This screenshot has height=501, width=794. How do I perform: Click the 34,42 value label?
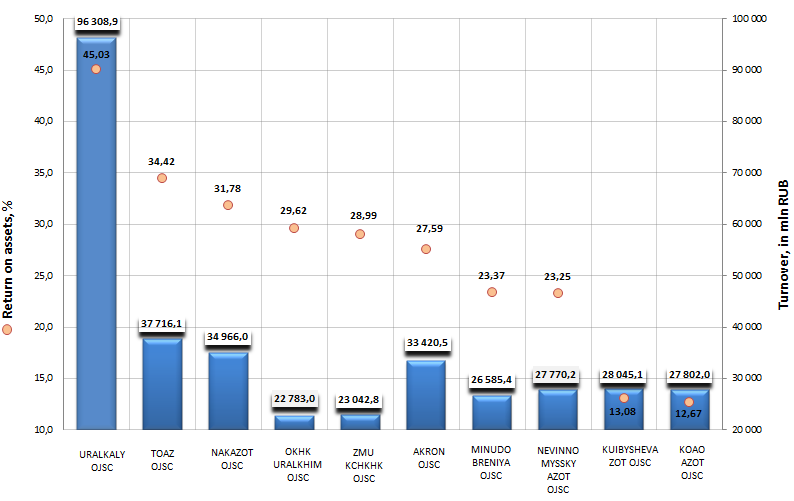(x=161, y=162)
